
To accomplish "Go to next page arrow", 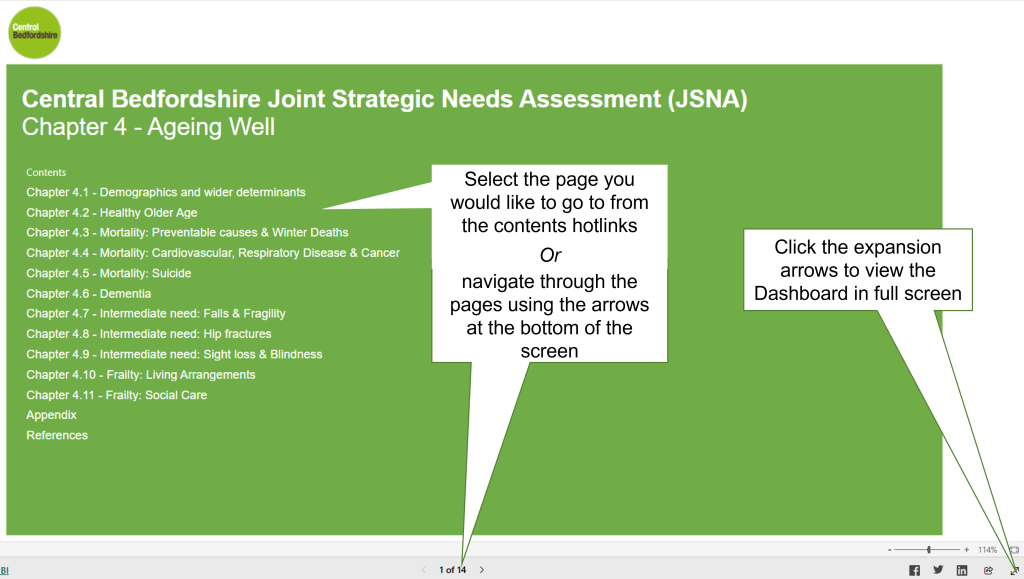I will click(482, 570).
